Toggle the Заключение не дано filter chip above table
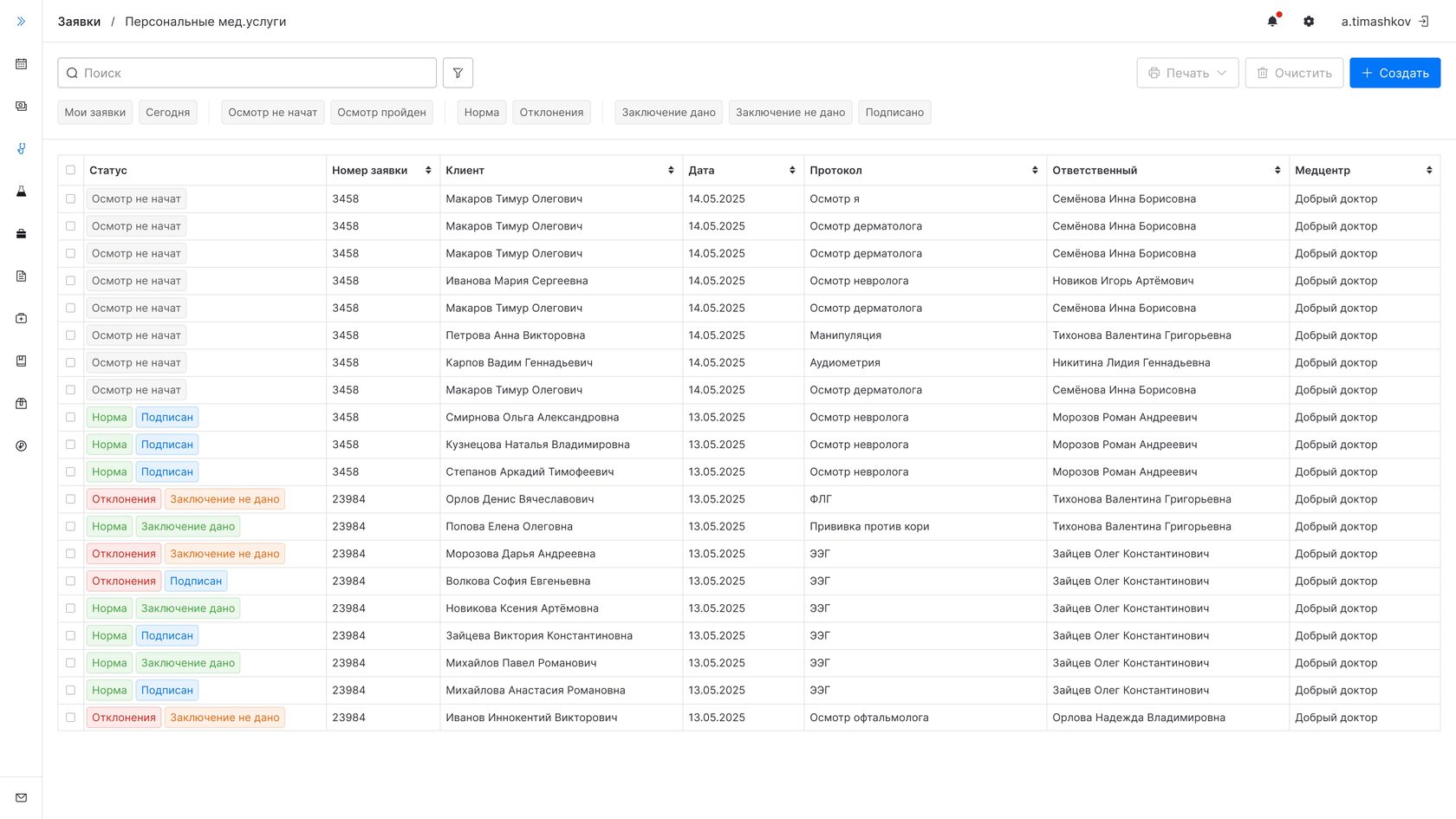The height and width of the screenshot is (819, 1456). pyautogui.click(x=790, y=113)
